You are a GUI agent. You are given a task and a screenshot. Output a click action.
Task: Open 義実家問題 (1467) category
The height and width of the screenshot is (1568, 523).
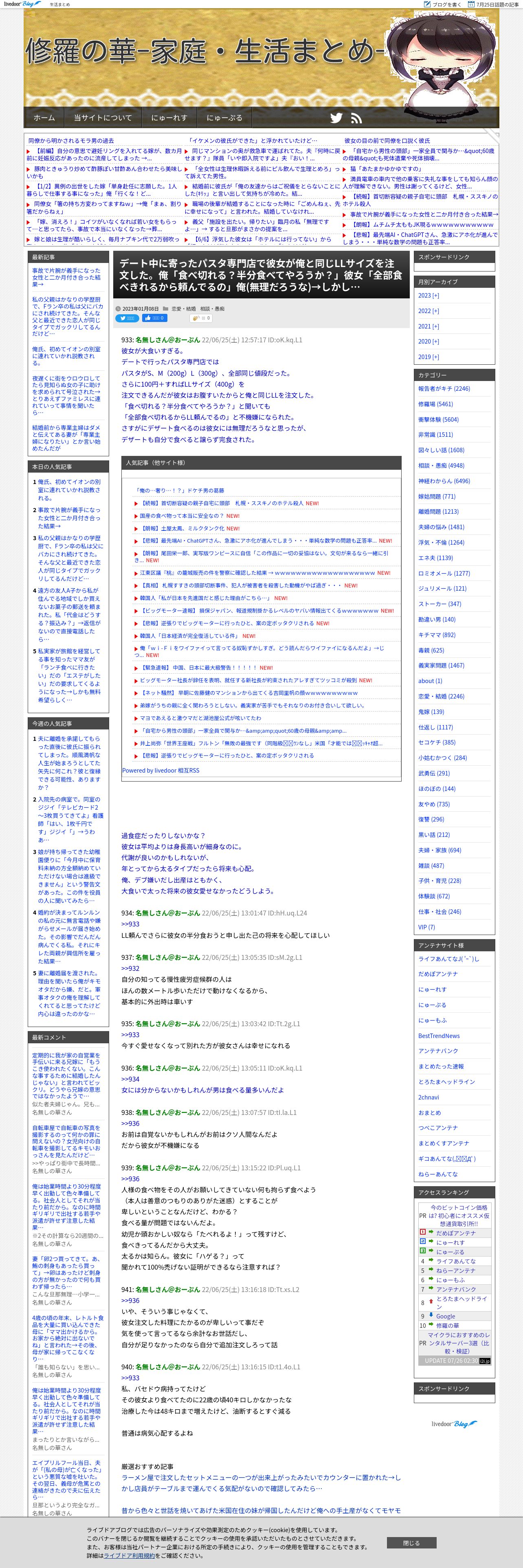click(441, 665)
